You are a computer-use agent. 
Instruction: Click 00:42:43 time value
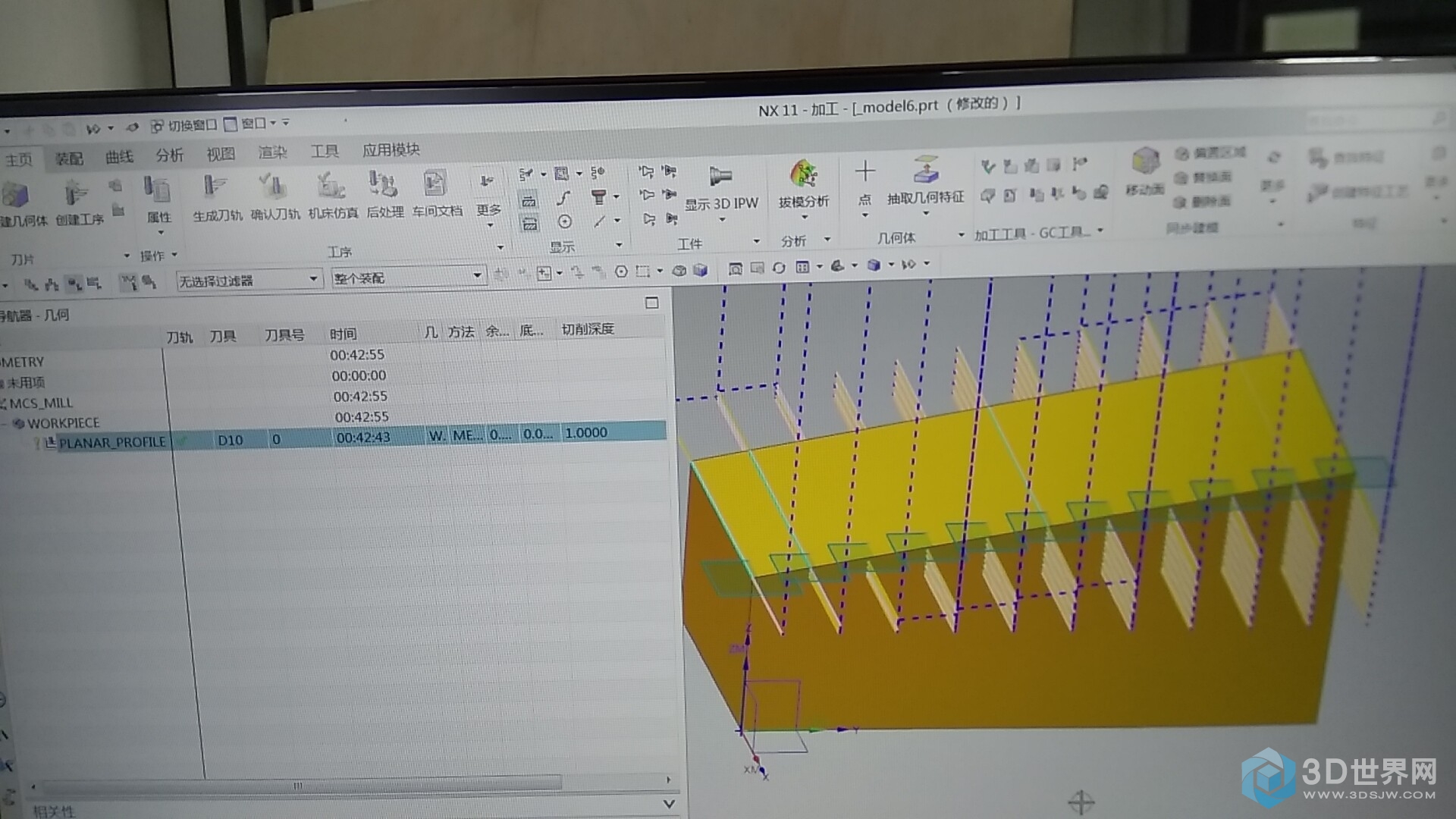(x=363, y=437)
